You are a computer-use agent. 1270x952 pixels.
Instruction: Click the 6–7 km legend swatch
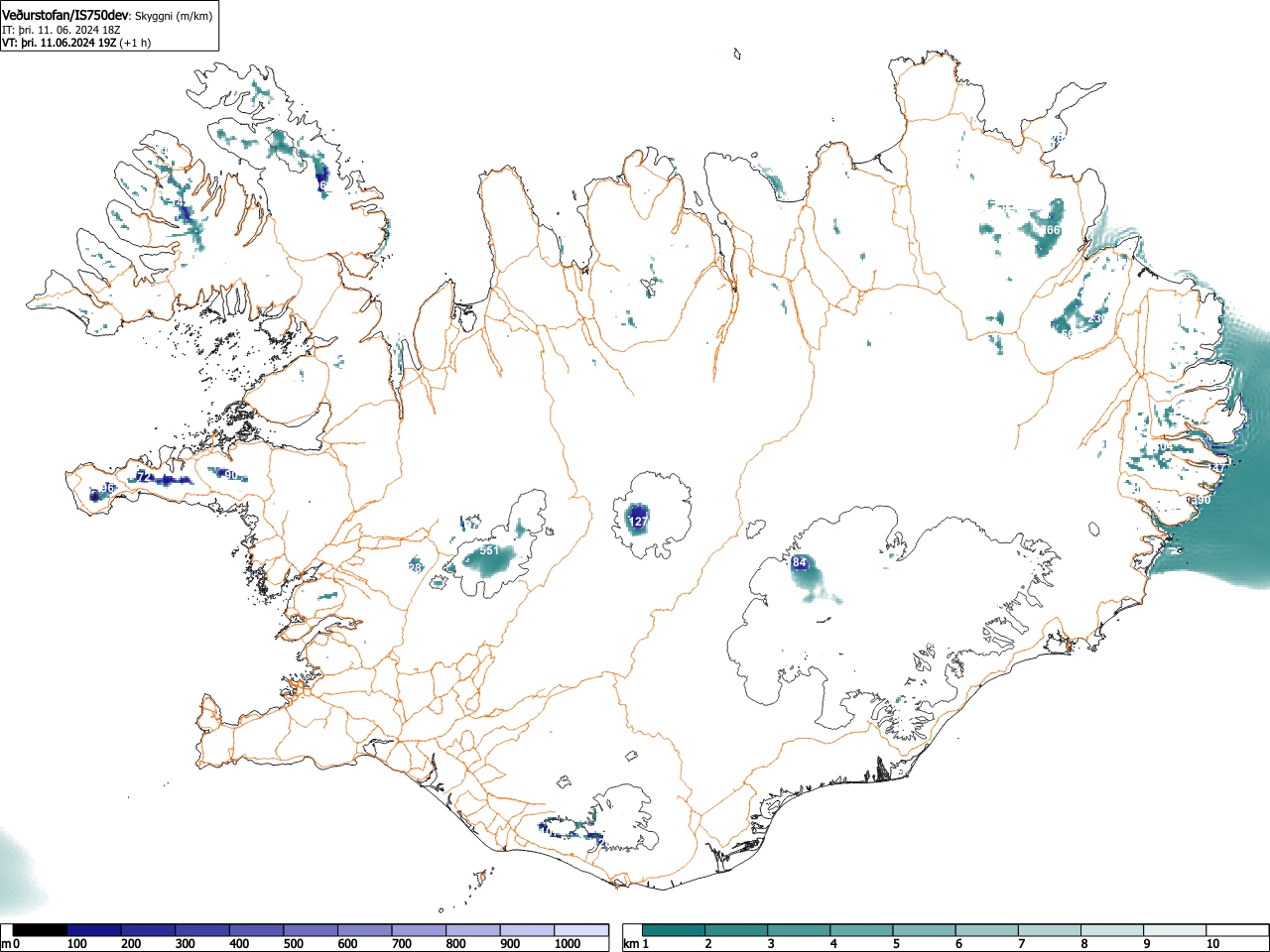[x=987, y=930]
